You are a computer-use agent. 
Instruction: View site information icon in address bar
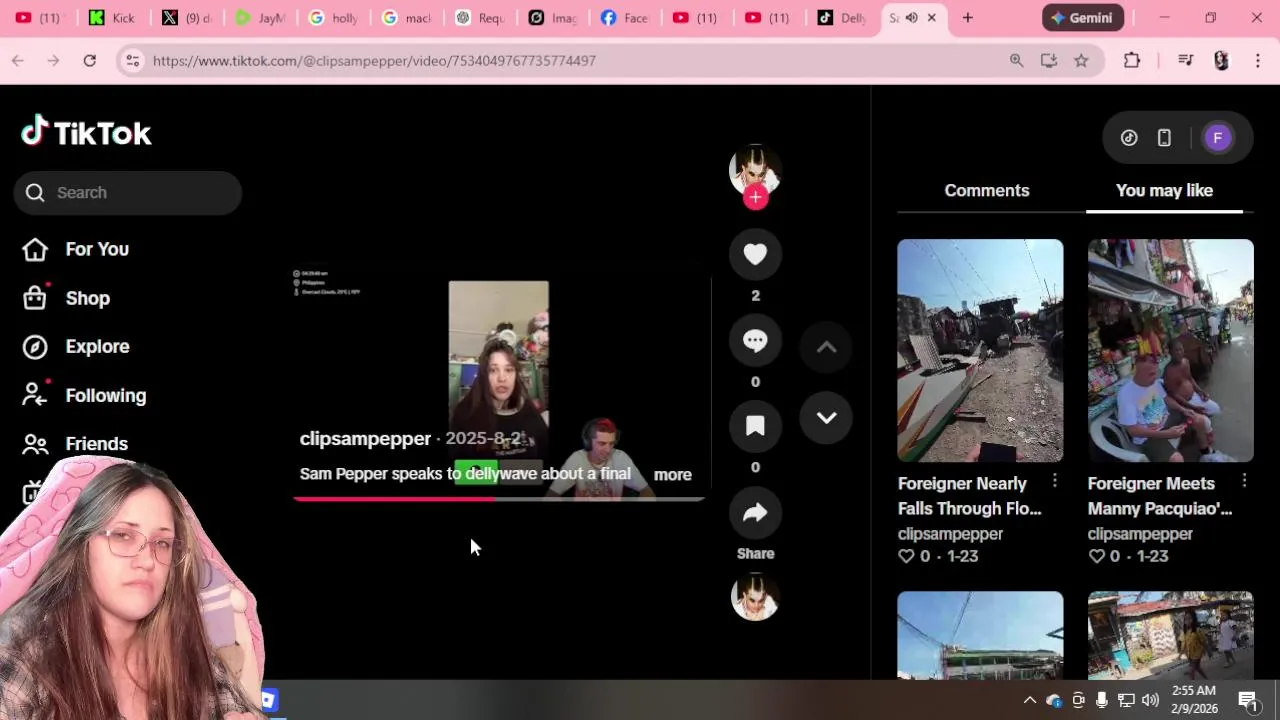[x=132, y=61]
